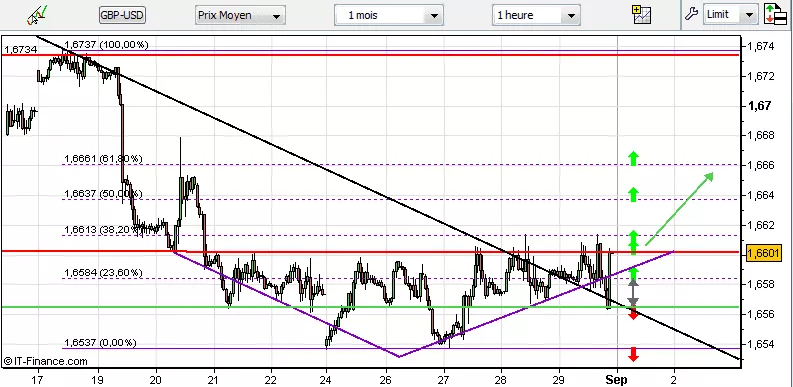Click the date axis label 22
Screen dimensions: 793x387
pyautogui.click(x=271, y=379)
